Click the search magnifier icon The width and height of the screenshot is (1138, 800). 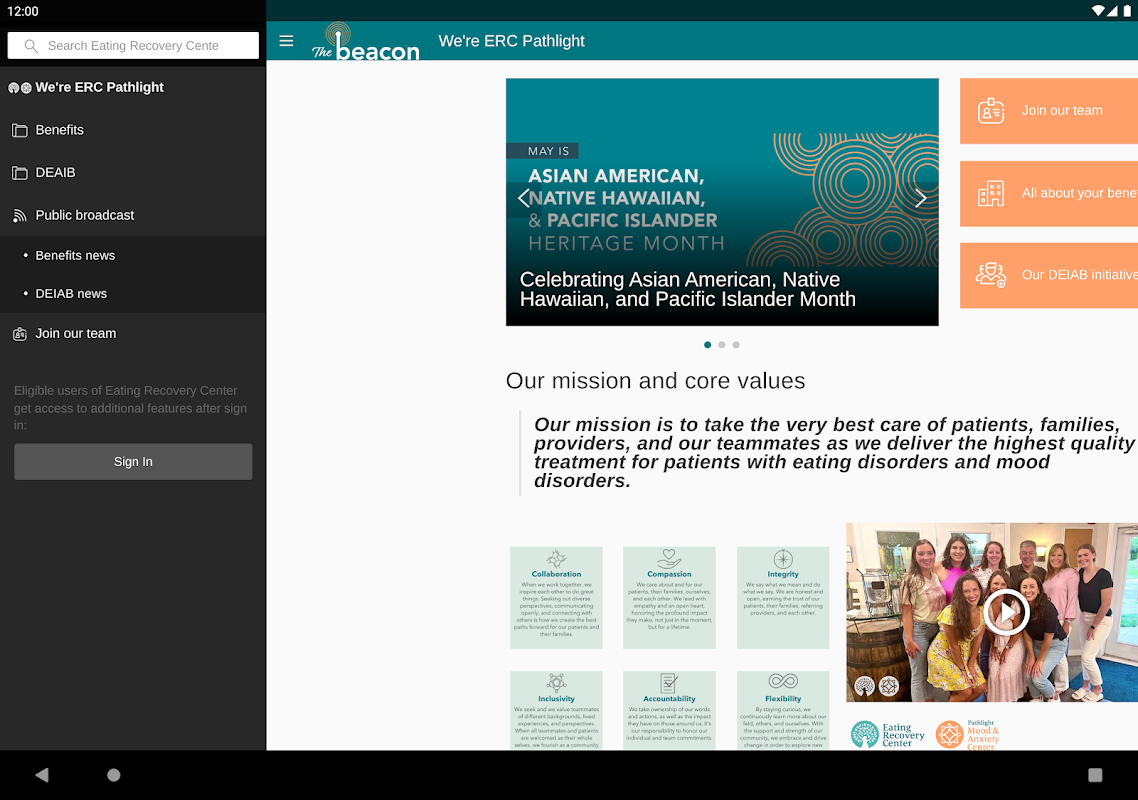(30, 46)
